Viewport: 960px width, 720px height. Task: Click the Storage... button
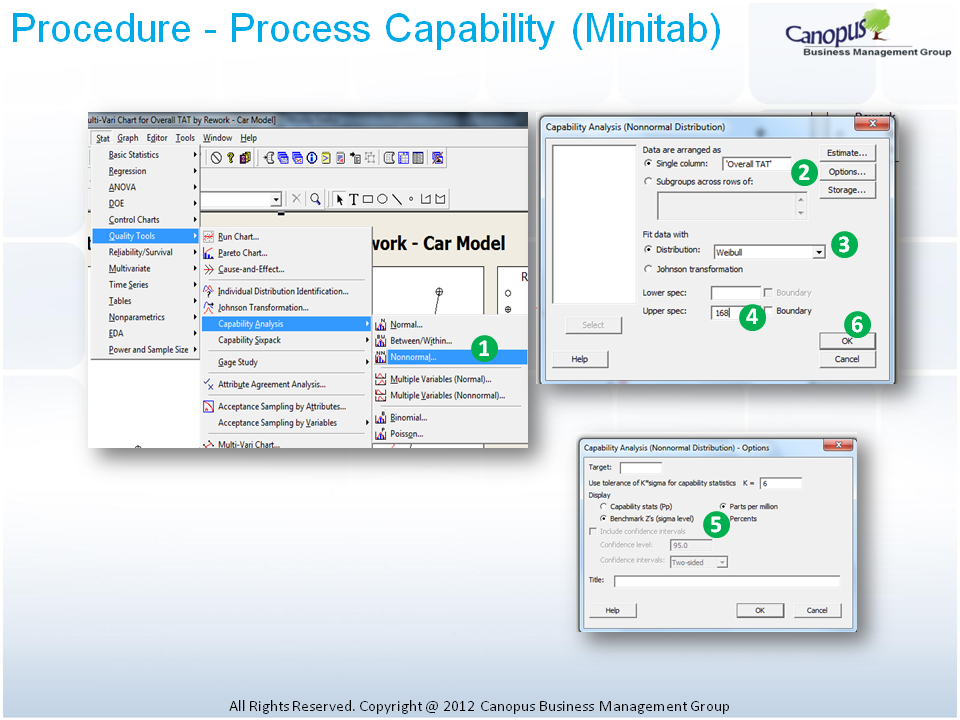[847, 190]
